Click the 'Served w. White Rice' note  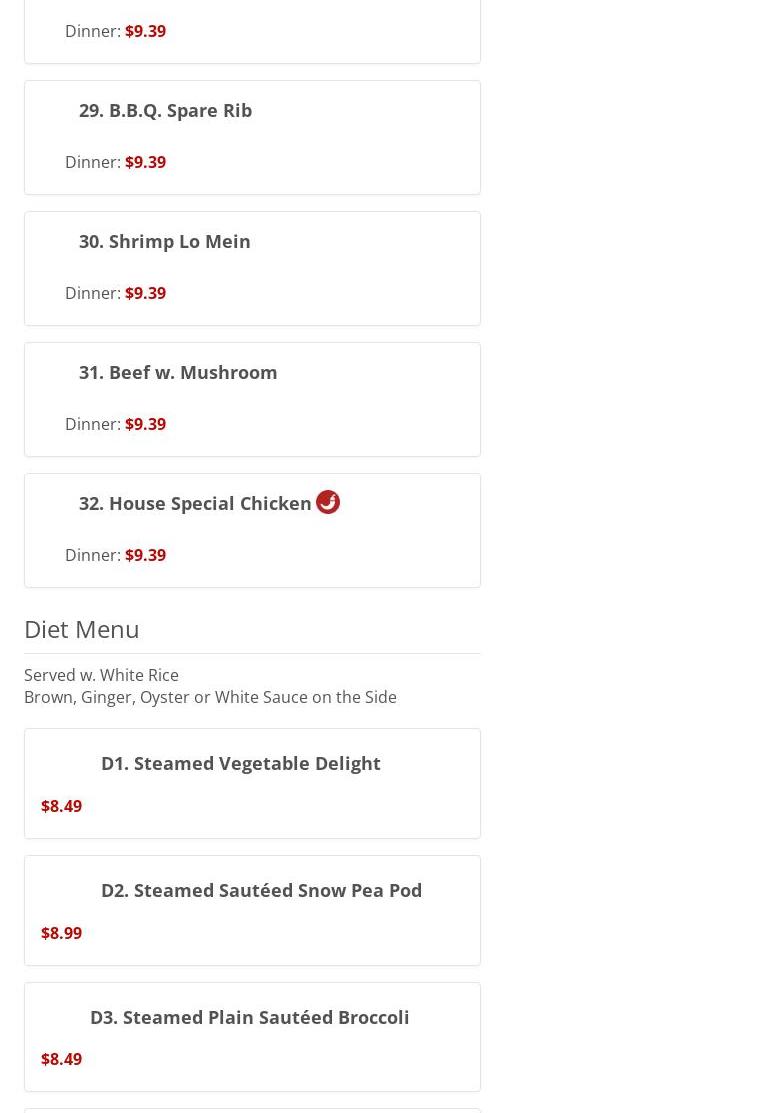[x=101, y=675]
